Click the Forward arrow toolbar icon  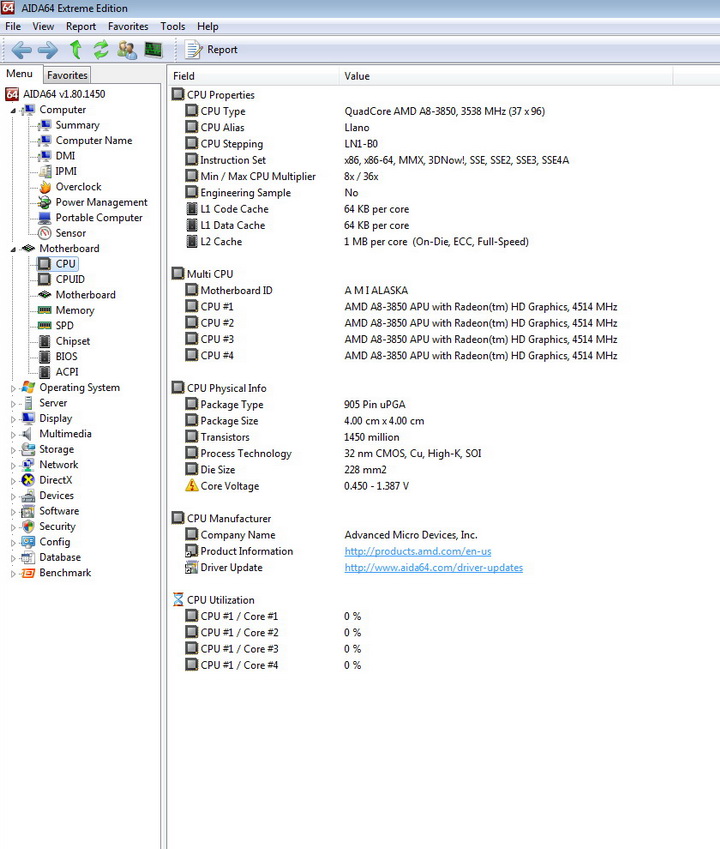[x=48, y=50]
